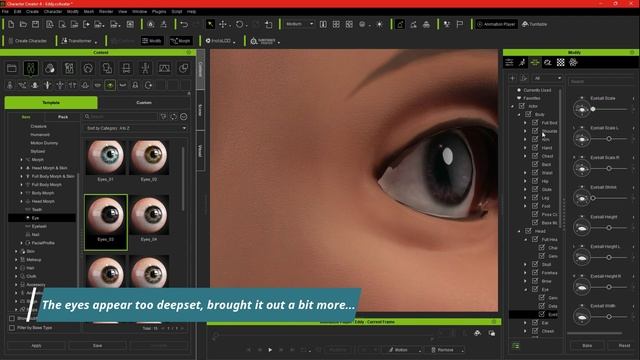640x360 pixels.
Task: Click the Save Project disk icon
Action: point(36,24)
